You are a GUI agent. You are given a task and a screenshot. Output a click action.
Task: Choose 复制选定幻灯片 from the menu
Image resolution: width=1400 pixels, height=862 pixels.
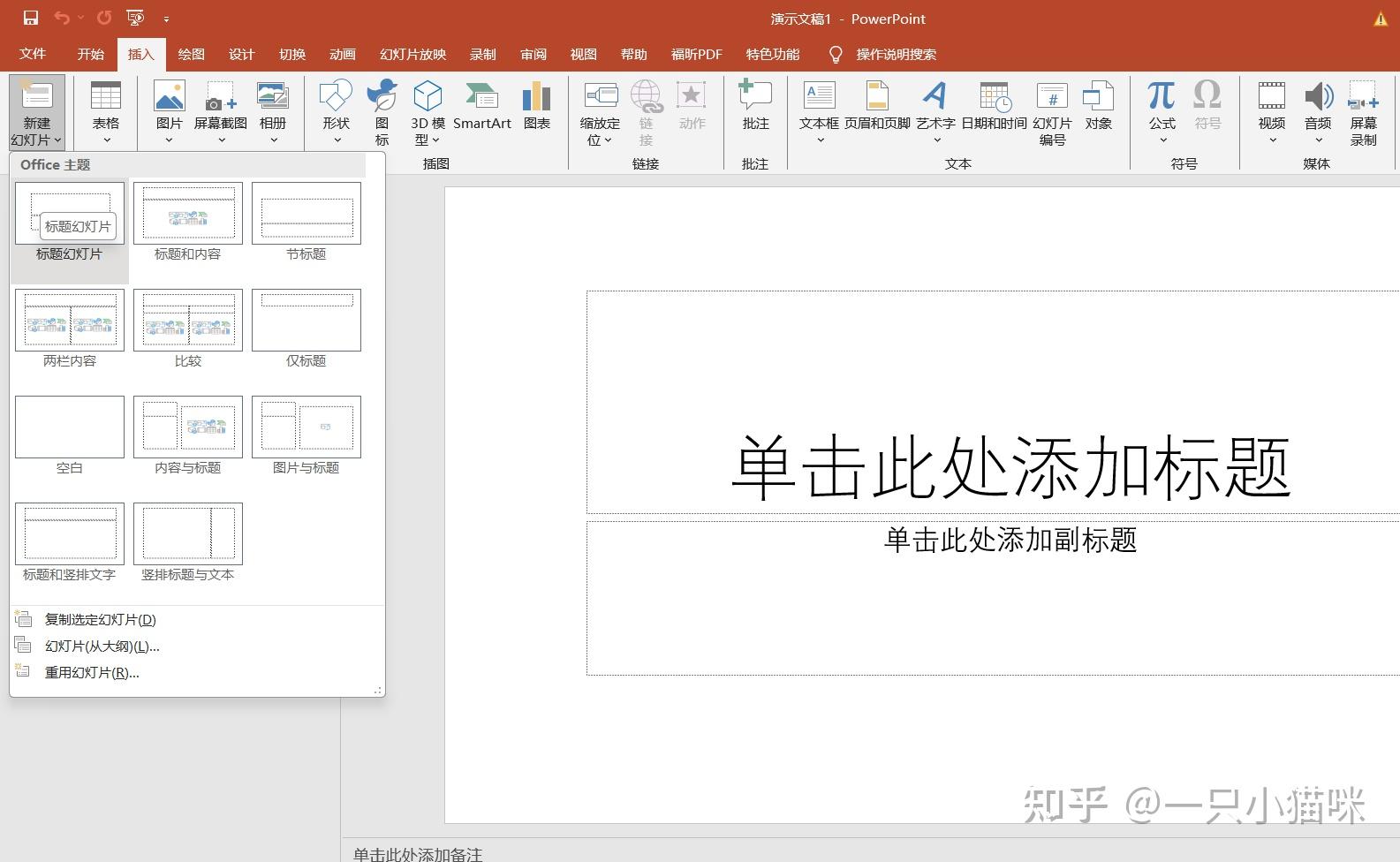click(x=100, y=619)
